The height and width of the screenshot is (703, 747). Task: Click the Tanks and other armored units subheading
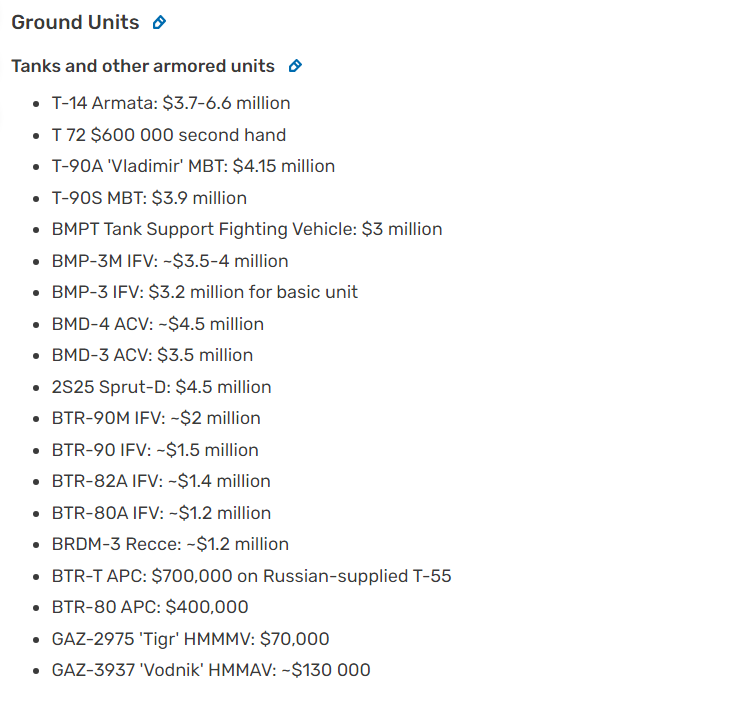pyautogui.click(x=143, y=67)
